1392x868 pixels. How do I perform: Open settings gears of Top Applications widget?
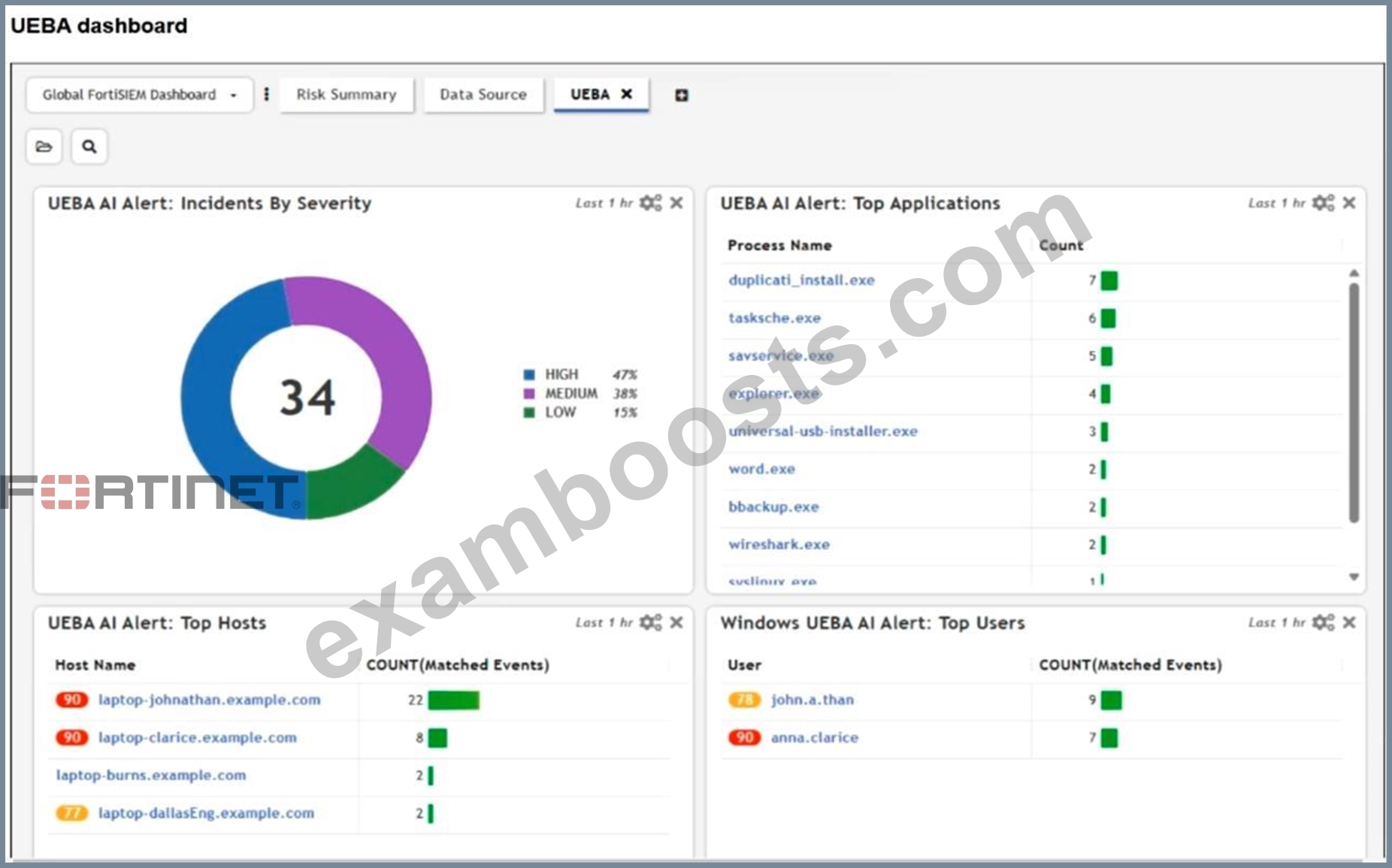[x=1323, y=203]
